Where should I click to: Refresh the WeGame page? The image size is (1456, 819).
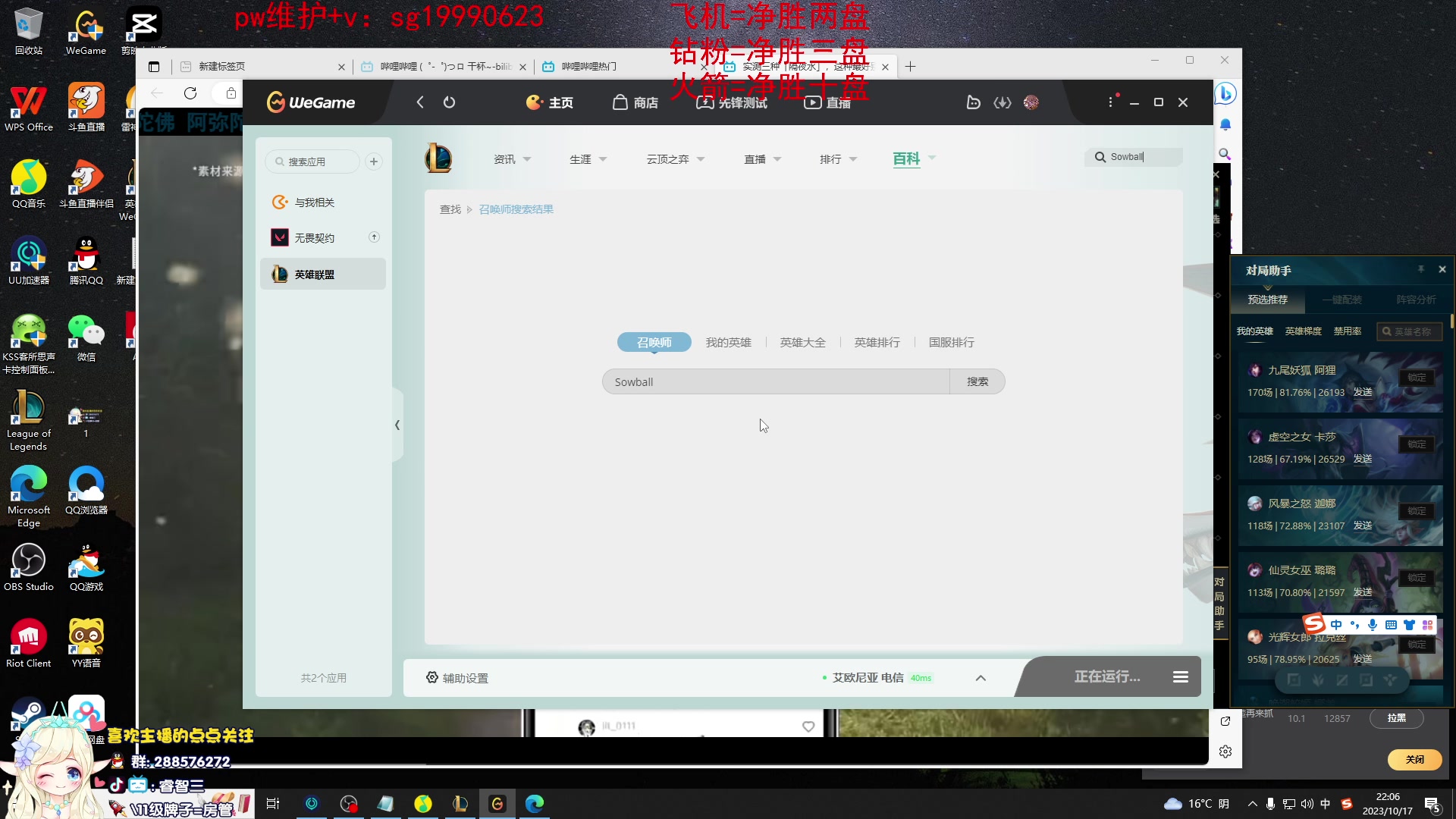click(449, 102)
